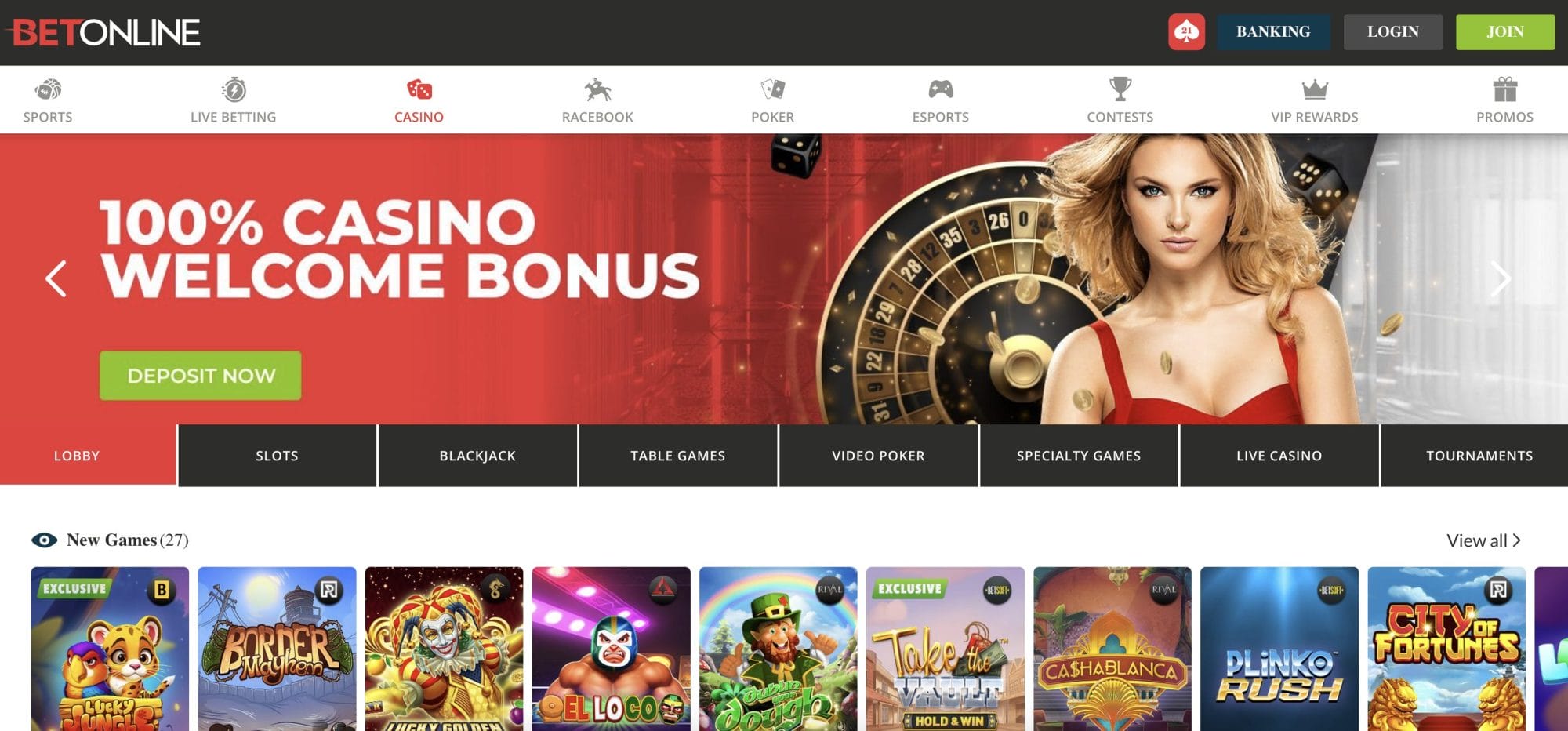Open the Promos gift box icon

1504,89
